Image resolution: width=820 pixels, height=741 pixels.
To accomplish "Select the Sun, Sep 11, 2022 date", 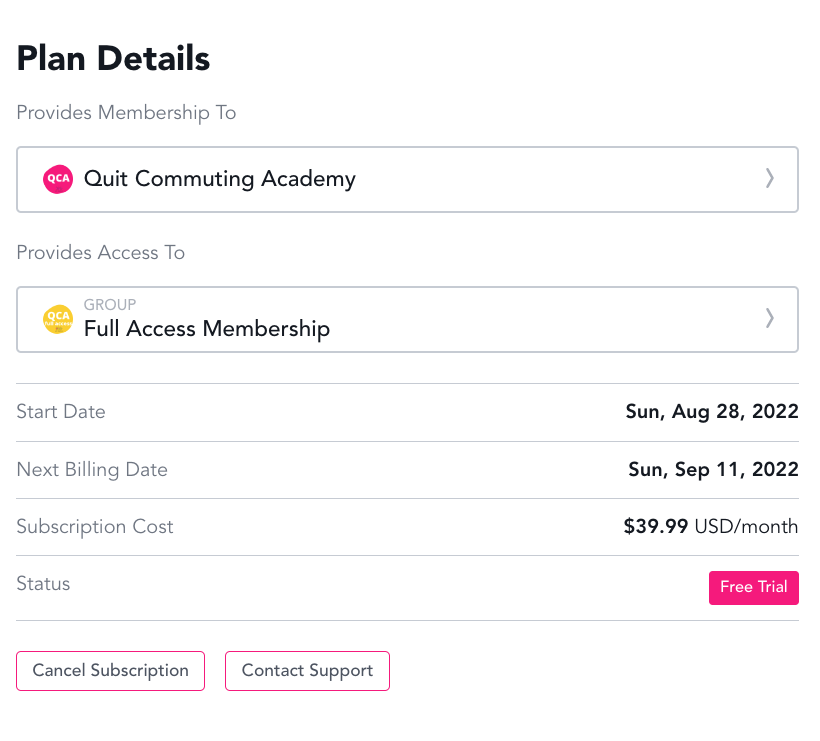I will 713,469.
